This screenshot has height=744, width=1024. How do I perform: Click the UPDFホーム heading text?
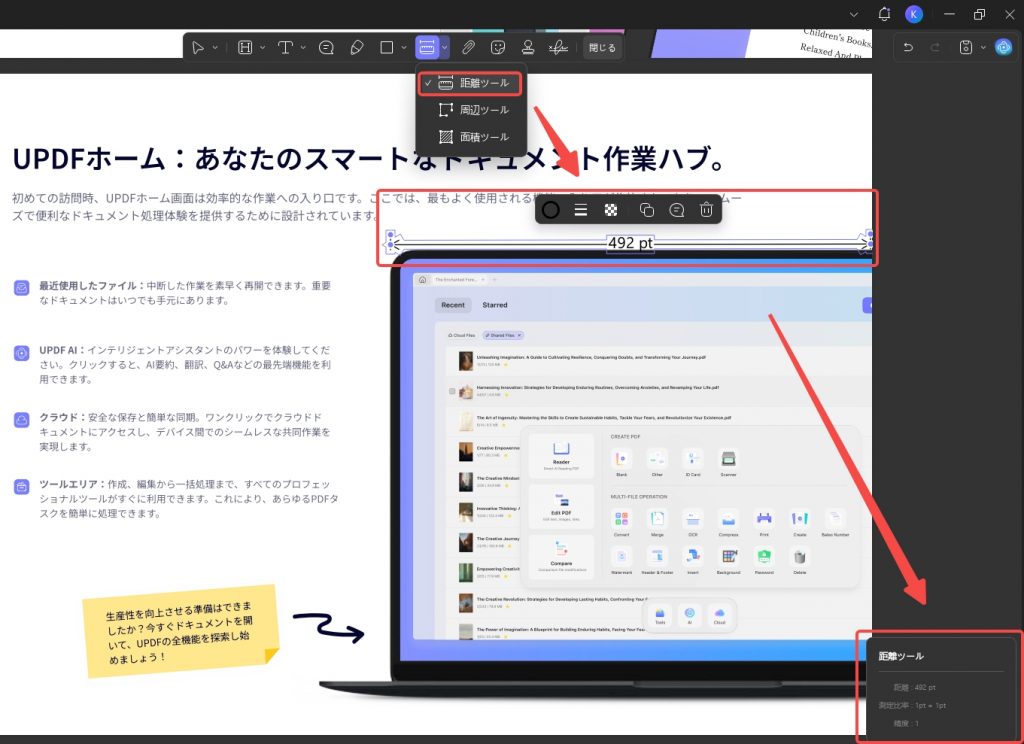[x=368, y=159]
